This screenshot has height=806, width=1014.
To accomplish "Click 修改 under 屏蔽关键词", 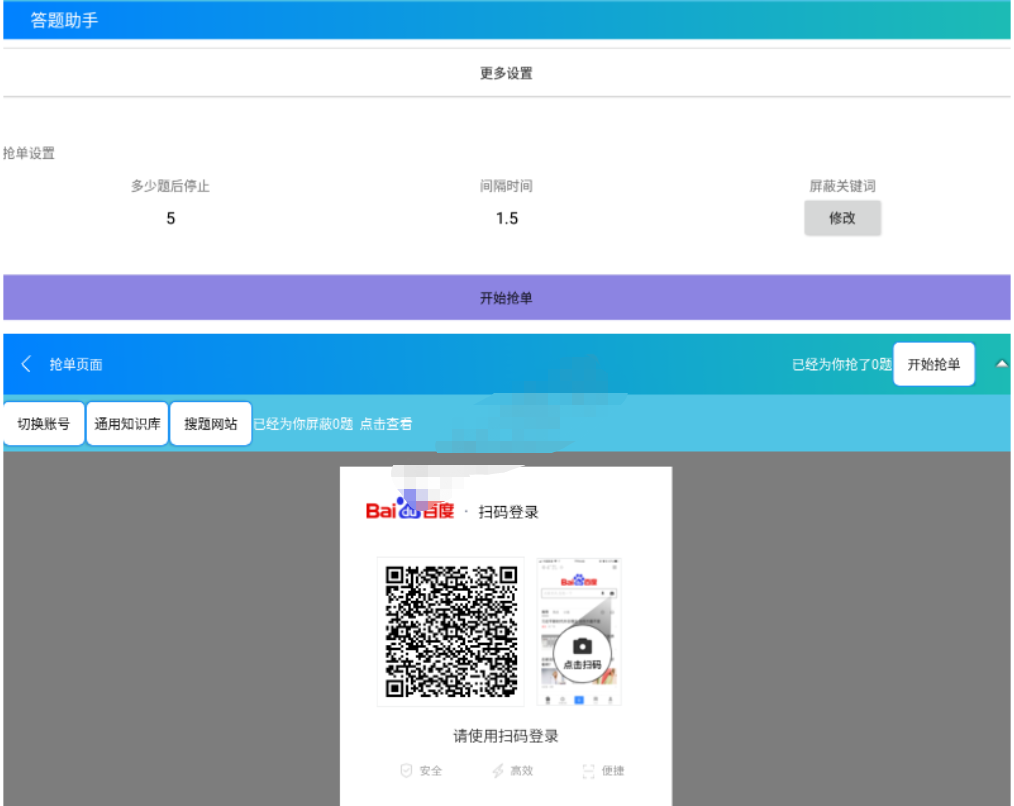I will click(842, 218).
